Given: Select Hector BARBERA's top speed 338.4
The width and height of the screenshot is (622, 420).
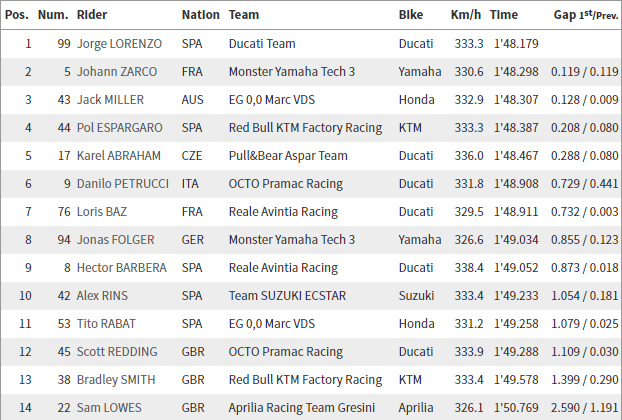Looking at the screenshot, I should pyautogui.click(x=469, y=268).
